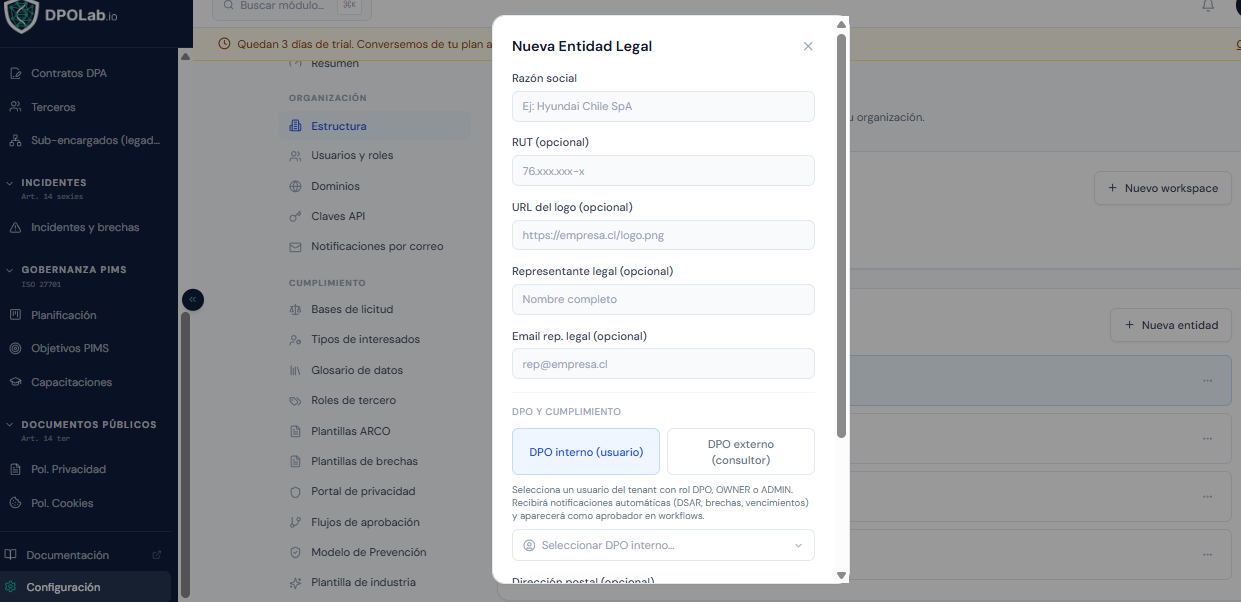The height and width of the screenshot is (602, 1241).
Task: Collapse the sidebar with chevron button
Action: point(193,299)
